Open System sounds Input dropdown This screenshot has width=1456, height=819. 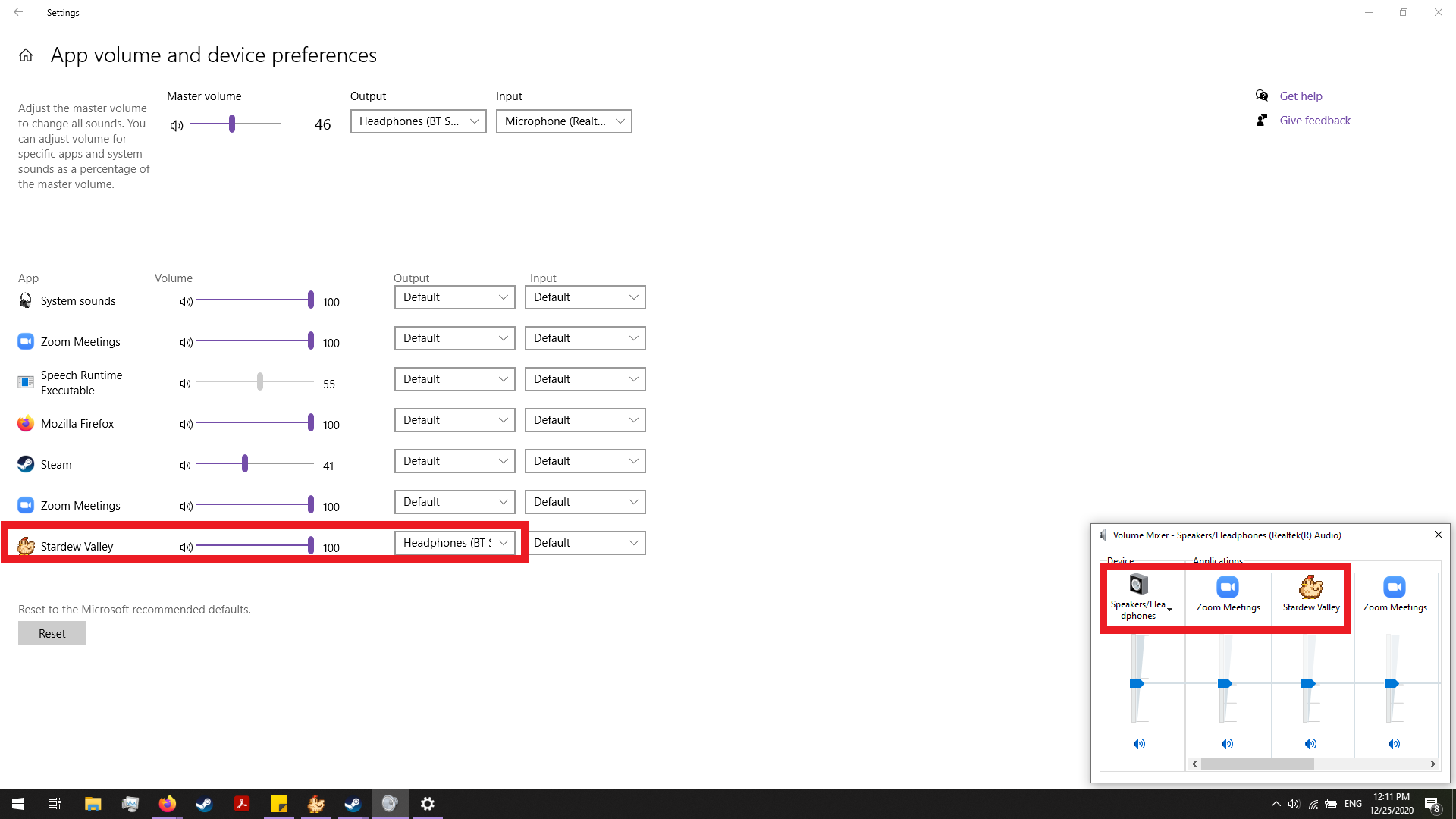click(x=585, y=297)
